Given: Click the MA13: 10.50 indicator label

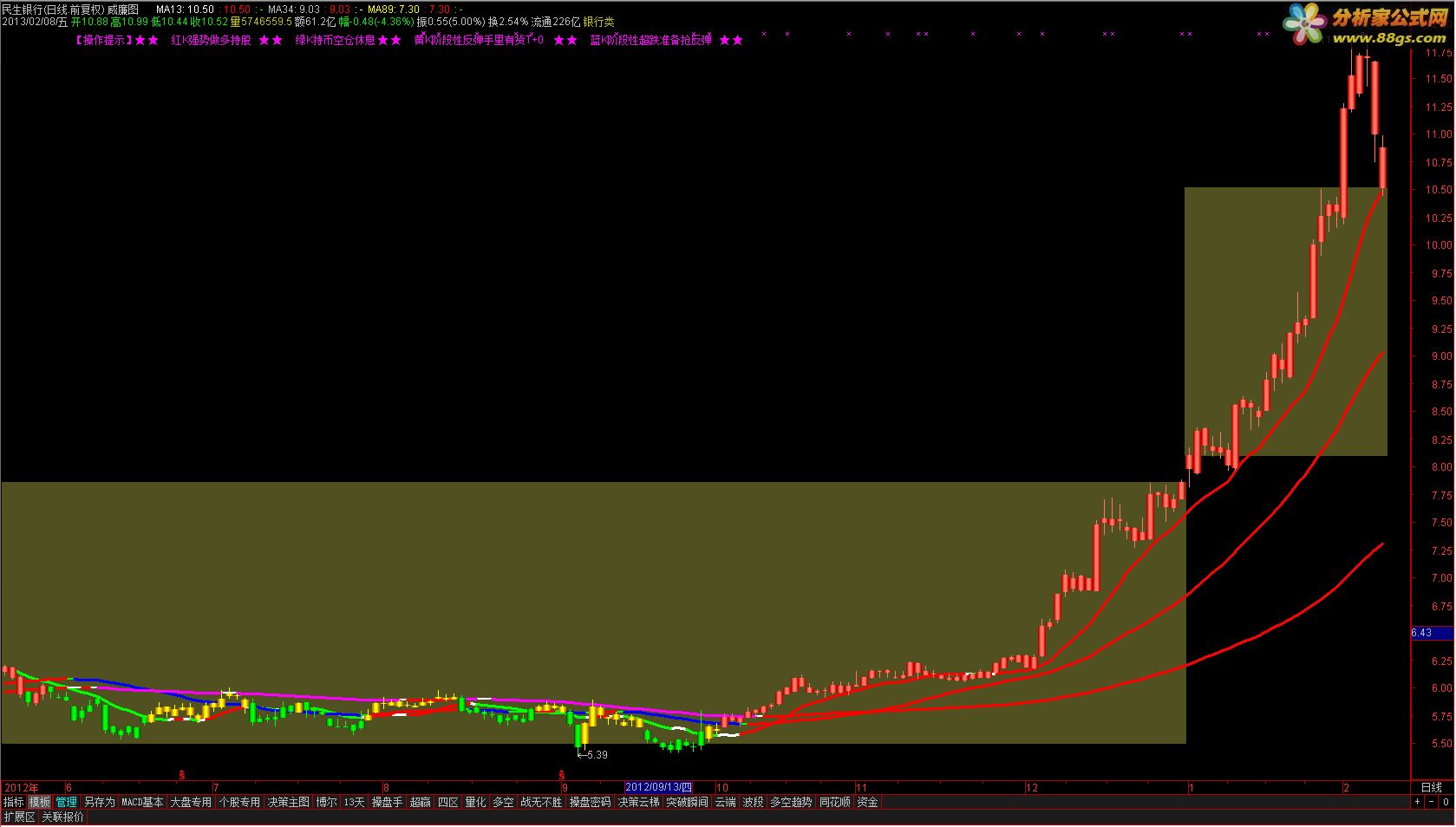Looking at the screenshot, I should pos(185,10).
